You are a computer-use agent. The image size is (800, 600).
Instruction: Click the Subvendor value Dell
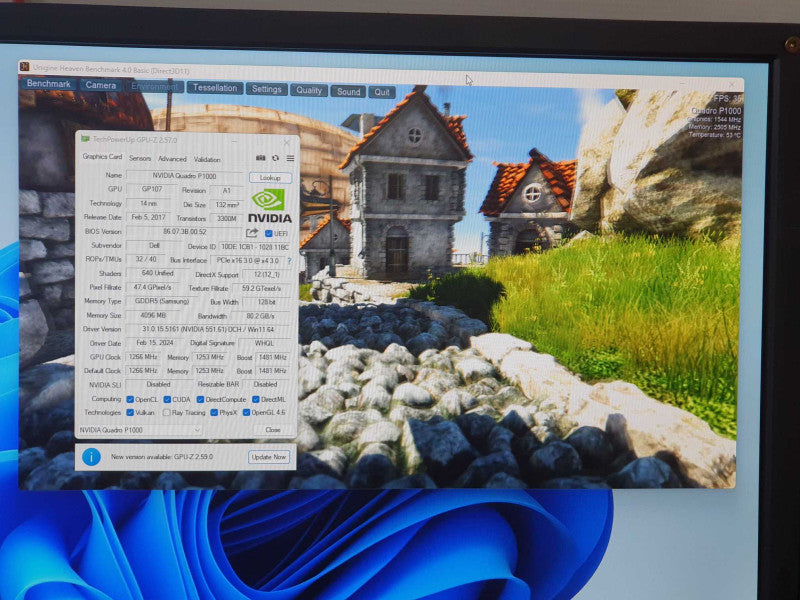click(x=154, y=245)
